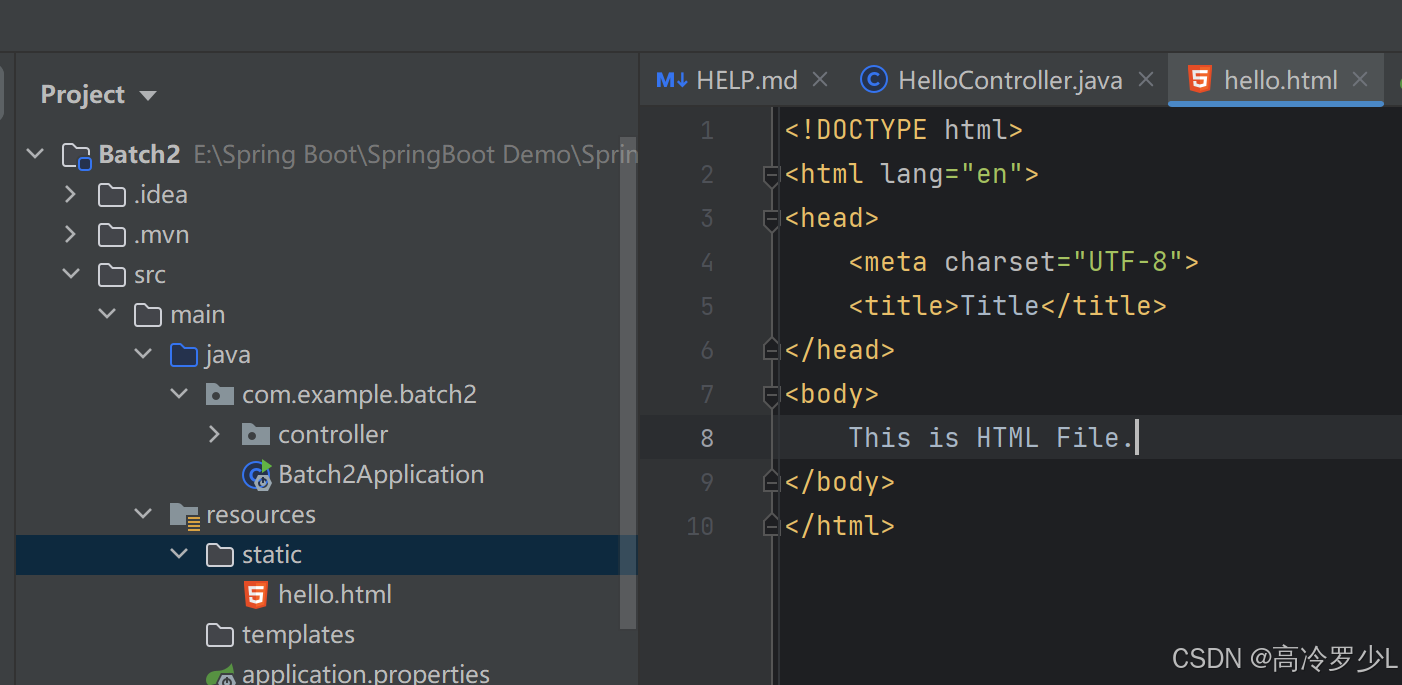1402x685 pixels.
Task: Collapse the com.example.batch2 package
Action: (179, 394)
